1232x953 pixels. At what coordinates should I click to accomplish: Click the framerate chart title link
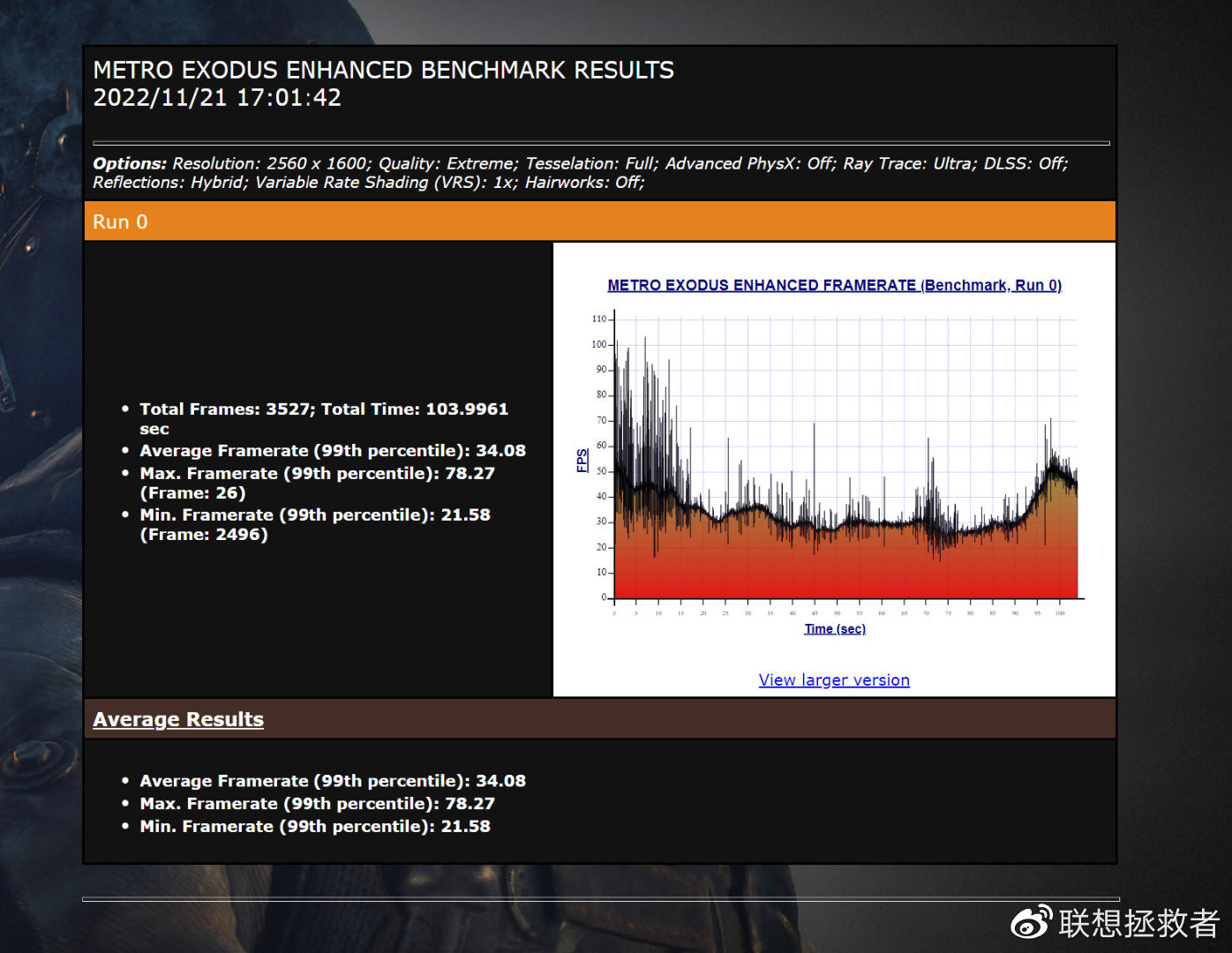click(834, 285)
